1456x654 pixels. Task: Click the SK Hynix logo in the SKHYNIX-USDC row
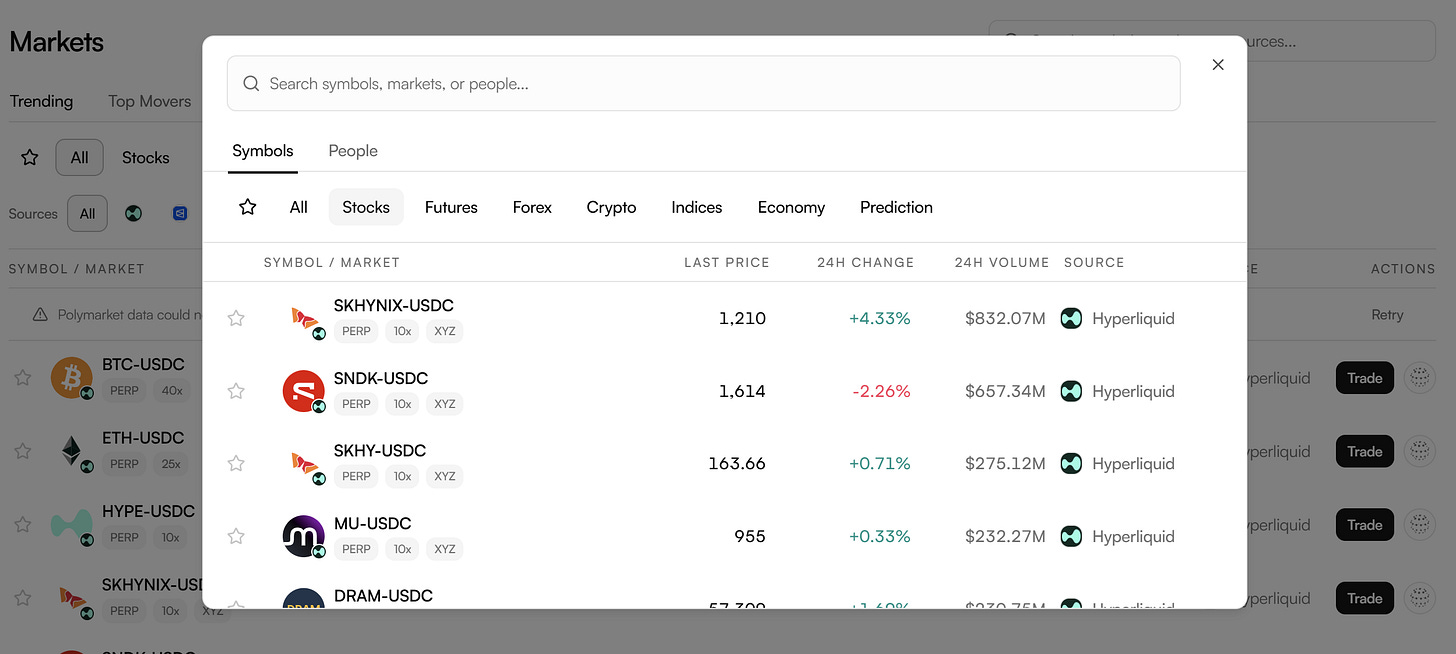pyautogui.click(x=304, y=318)
